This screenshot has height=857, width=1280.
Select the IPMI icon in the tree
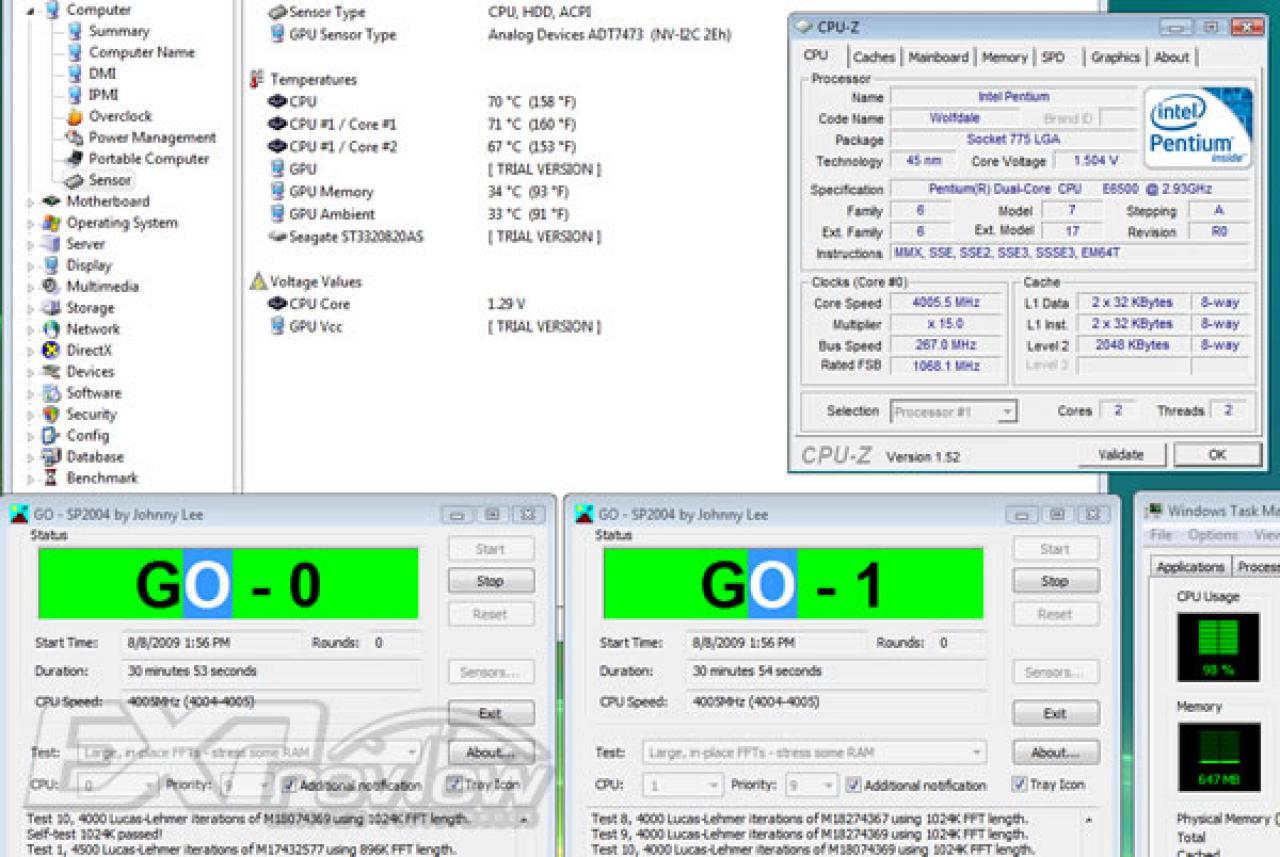pos(75,94)
